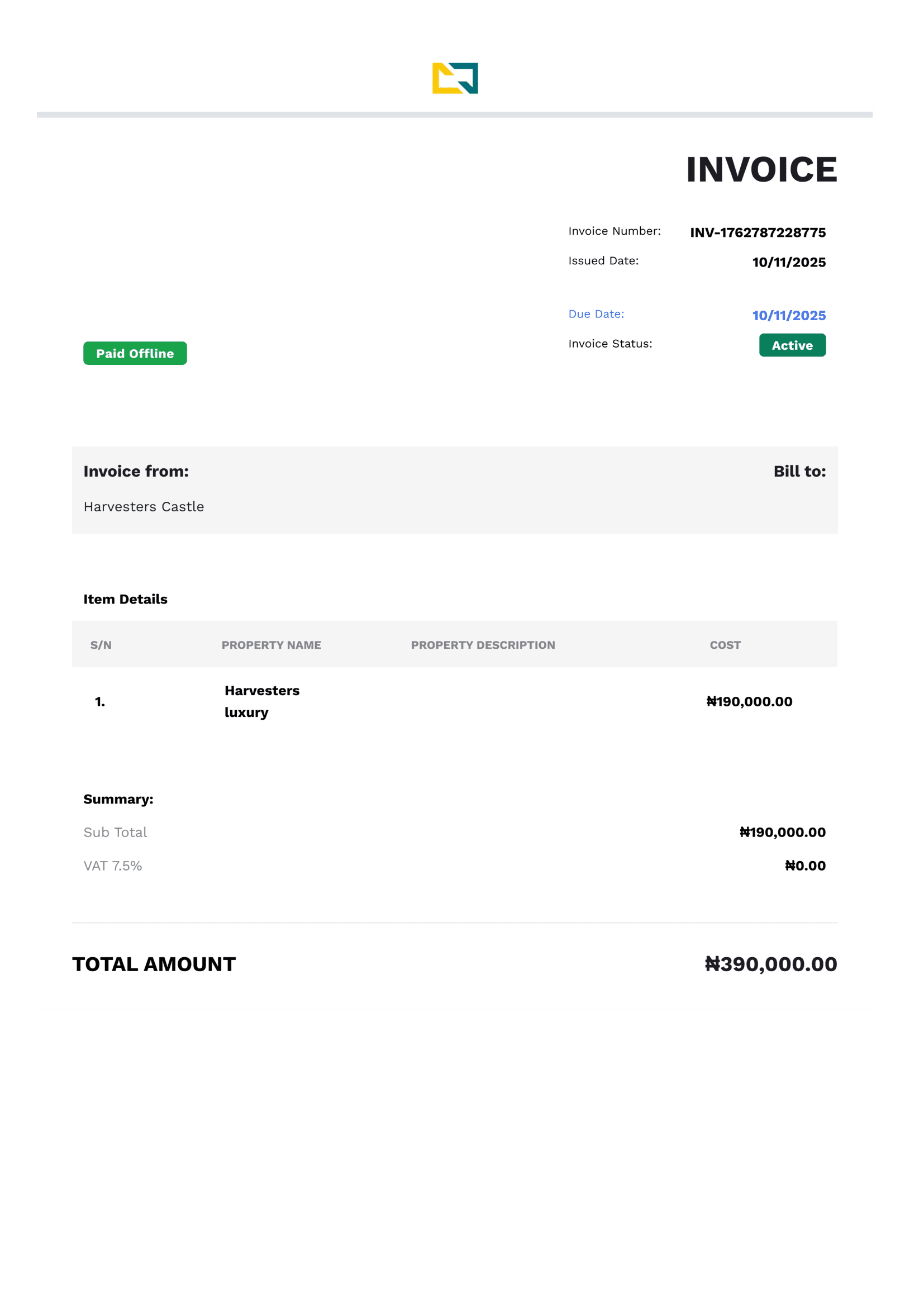Click the PROPERTY NAME column header
Viewport: 924px width, 1307px height.
(x=272, y=645)
